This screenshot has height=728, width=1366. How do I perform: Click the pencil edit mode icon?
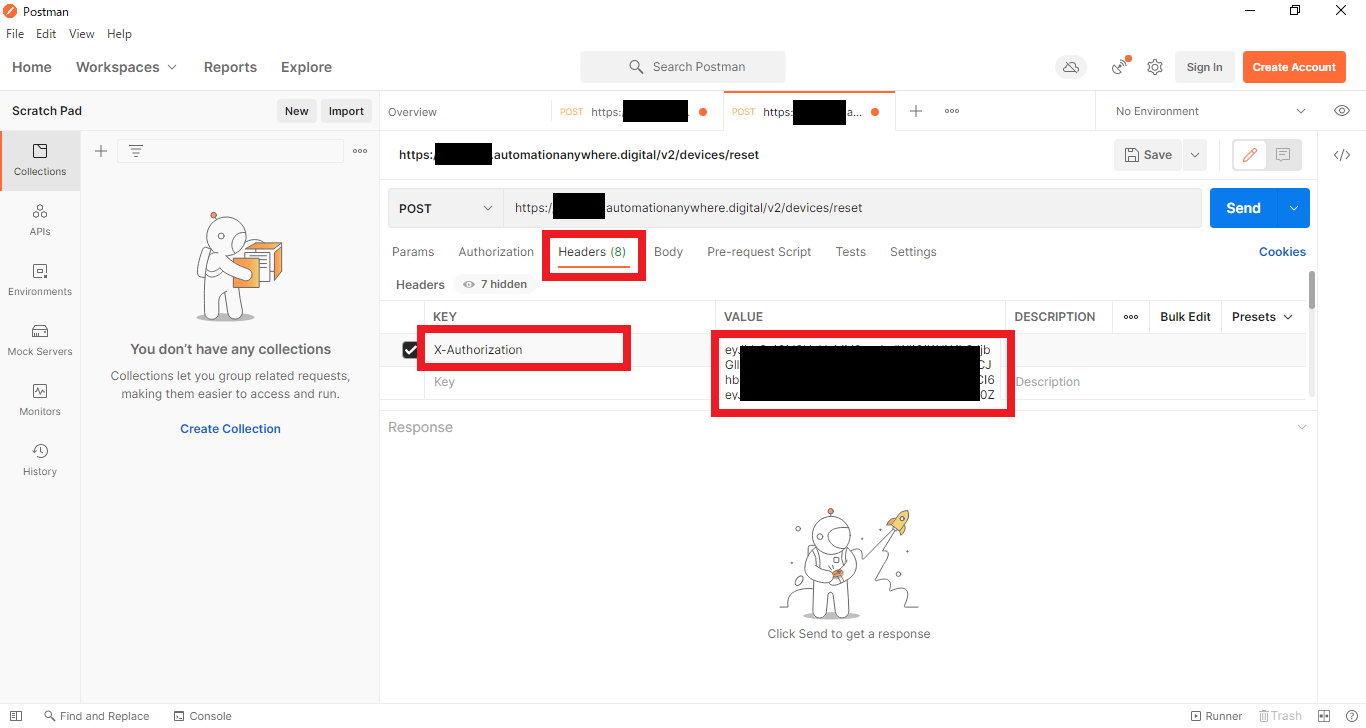click(1250, 155)
